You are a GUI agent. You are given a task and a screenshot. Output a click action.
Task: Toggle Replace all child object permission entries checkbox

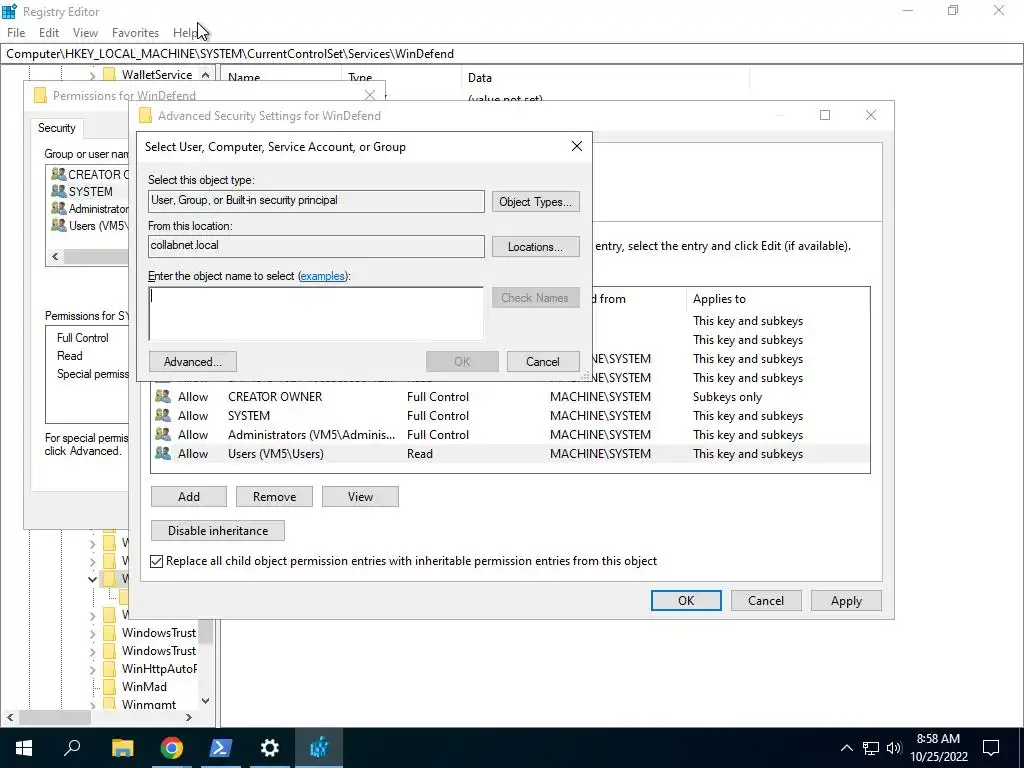(157, 561)
